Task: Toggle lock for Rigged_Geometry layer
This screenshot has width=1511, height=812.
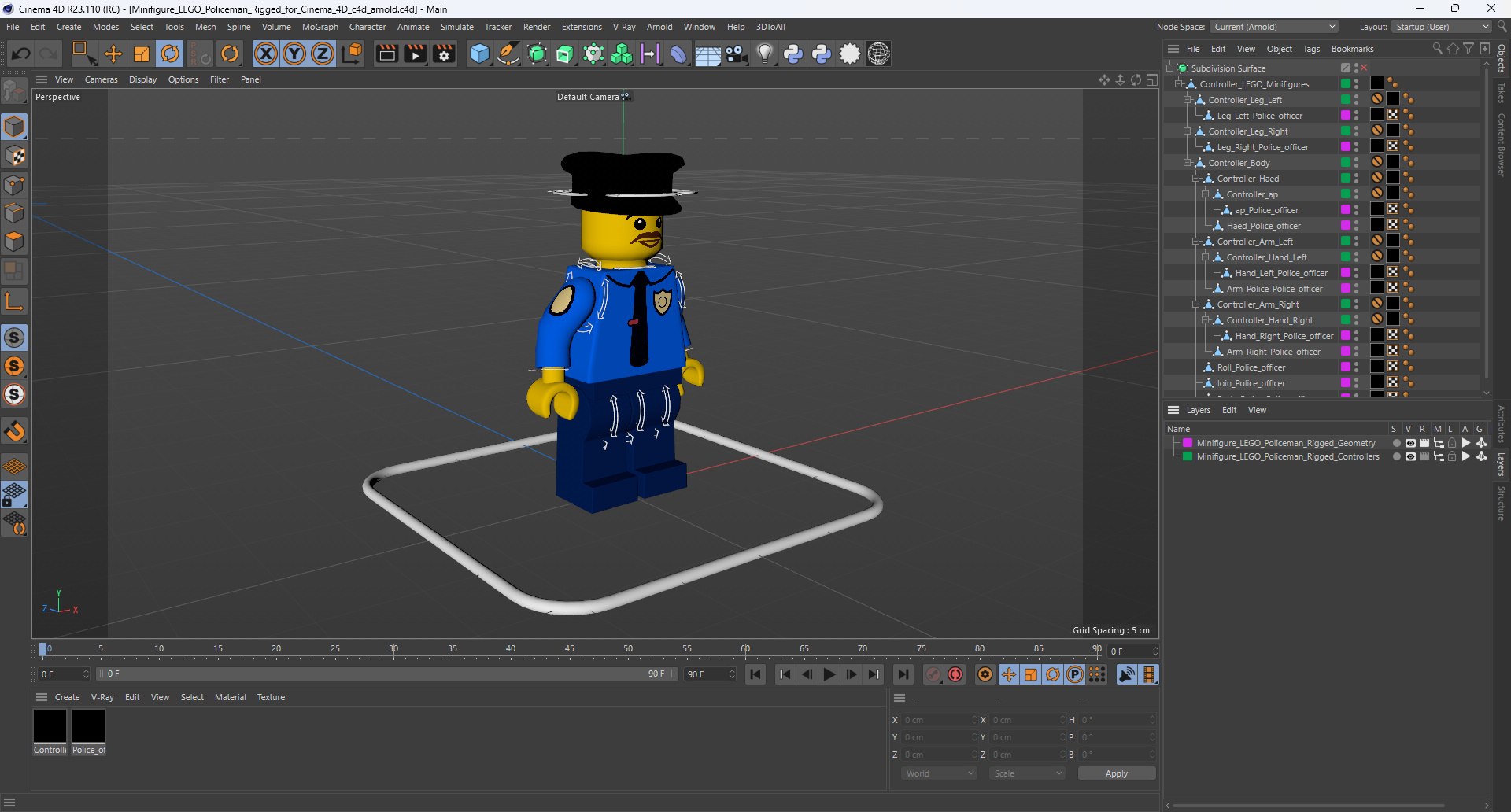Action: tap(1452, 443)
